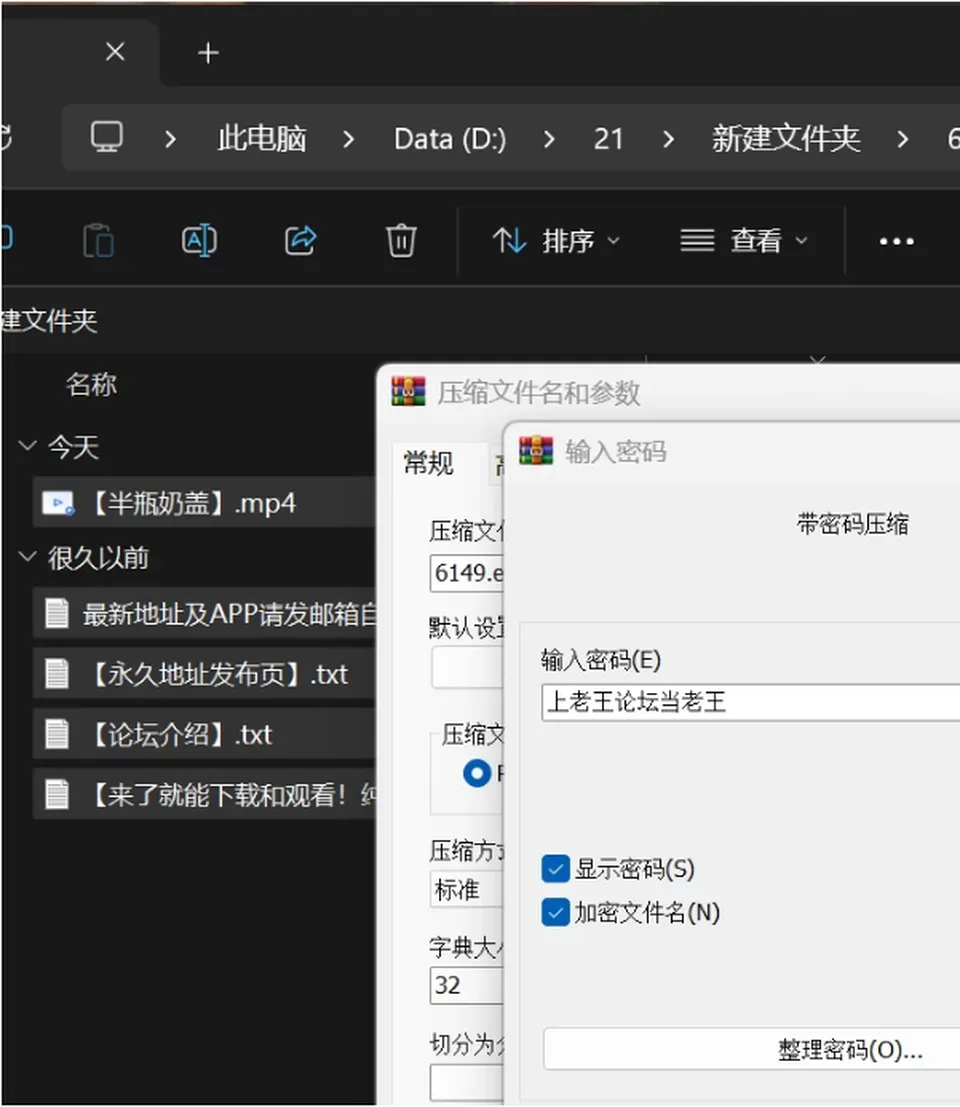
Task: Open the 查看 view menu
Action: pos(744,241)
